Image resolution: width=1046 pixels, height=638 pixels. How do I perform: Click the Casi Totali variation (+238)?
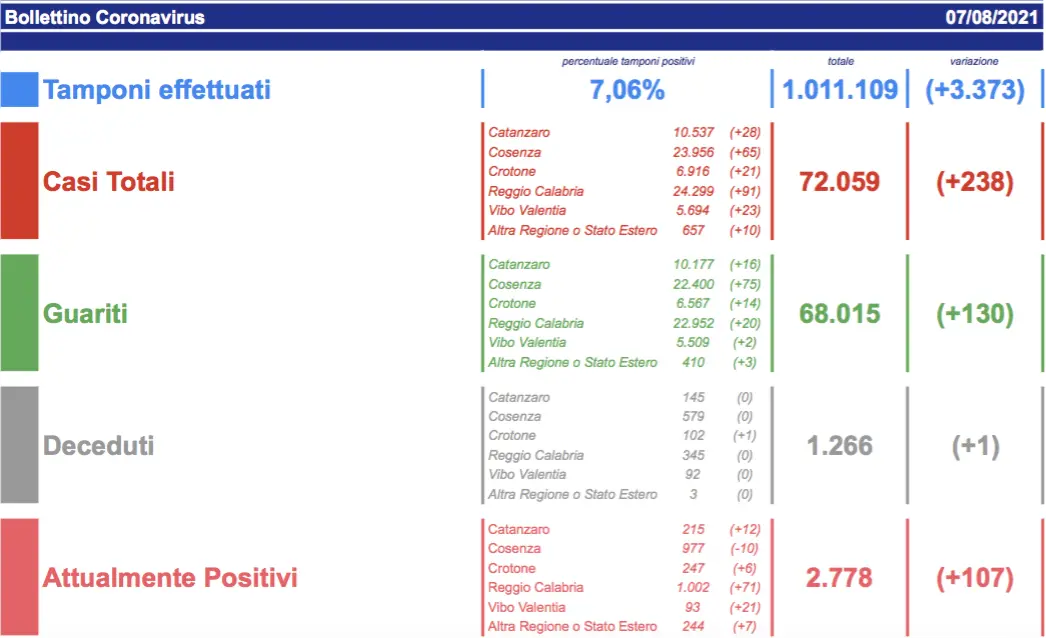(x=974, y=182)
